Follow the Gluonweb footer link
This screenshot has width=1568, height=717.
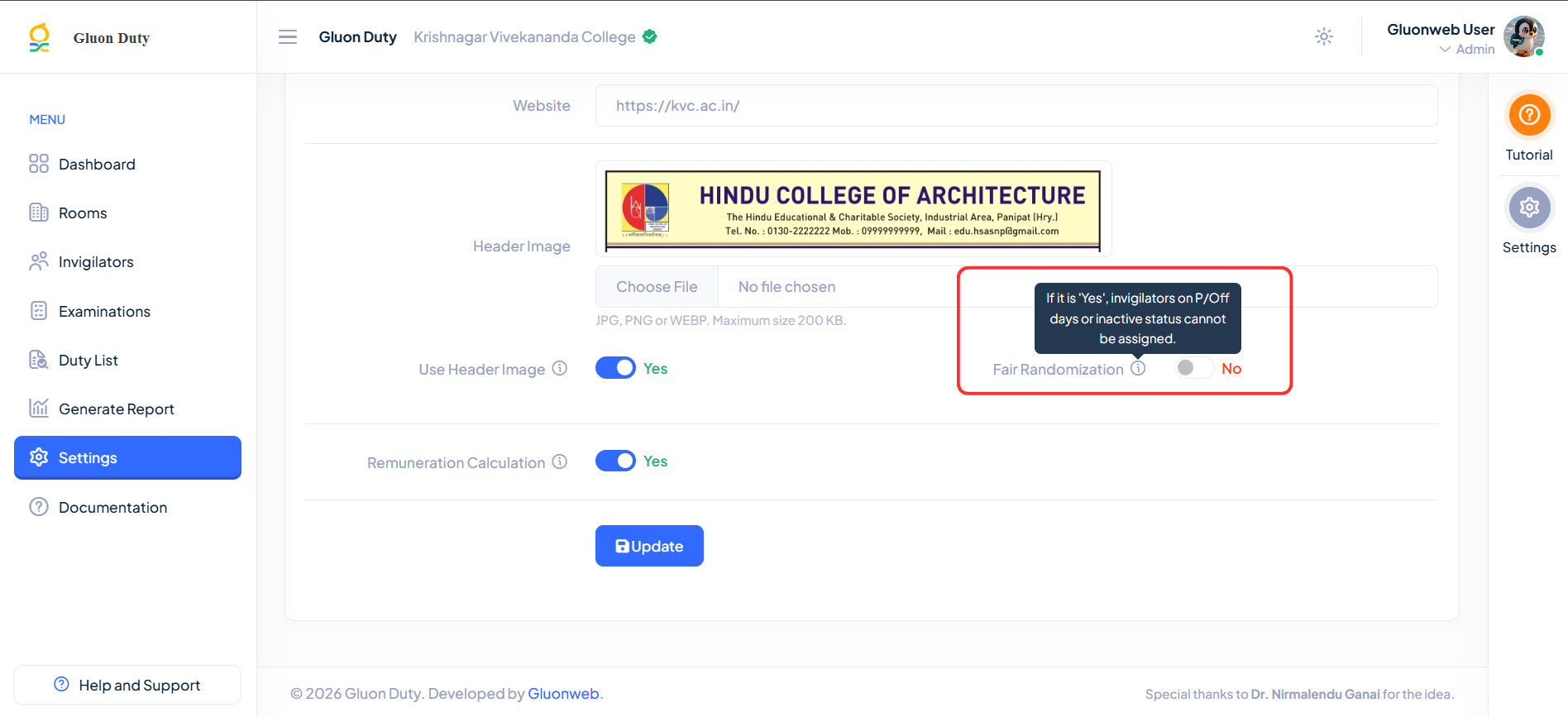pos(563,694)
